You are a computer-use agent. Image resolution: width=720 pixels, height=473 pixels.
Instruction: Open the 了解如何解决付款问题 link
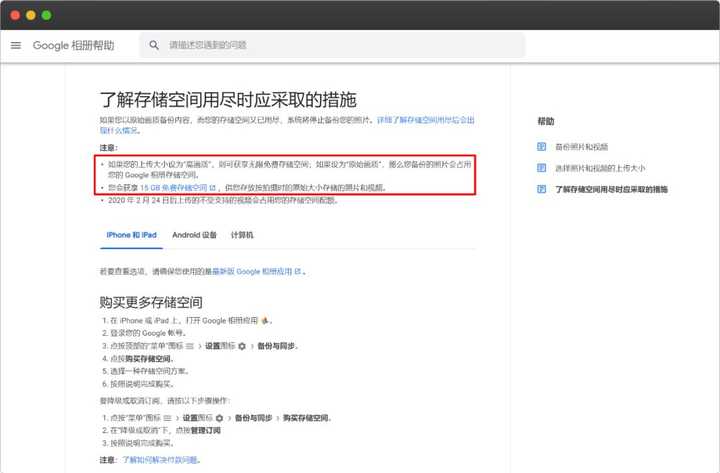pos(161,460)
